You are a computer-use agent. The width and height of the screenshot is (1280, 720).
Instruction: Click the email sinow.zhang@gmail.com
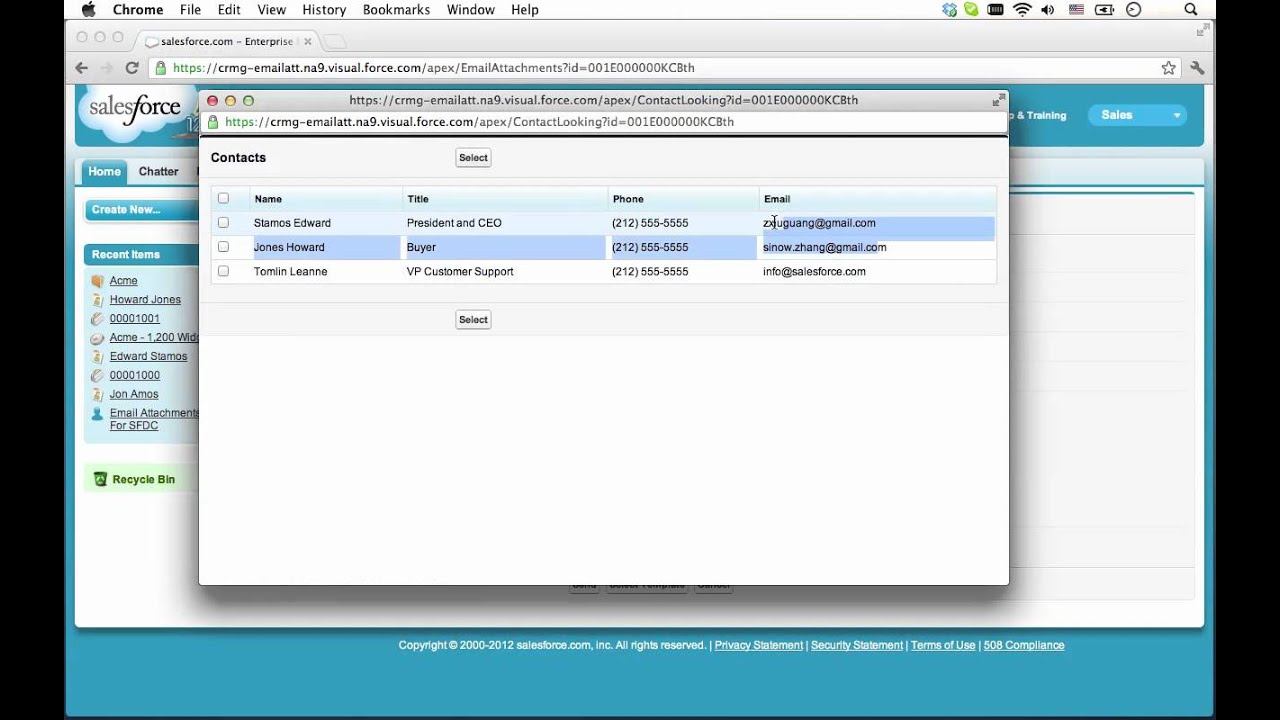tap(824, 247)
